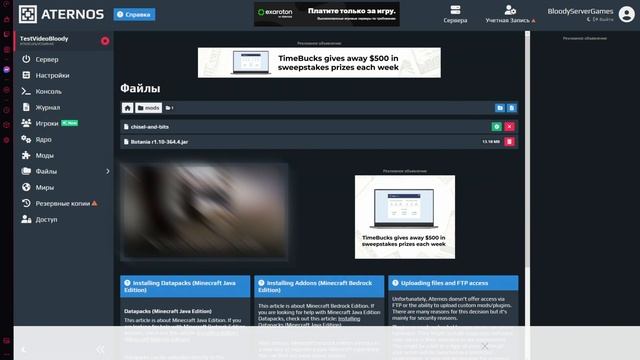Click the create file button

click(511, 108)
